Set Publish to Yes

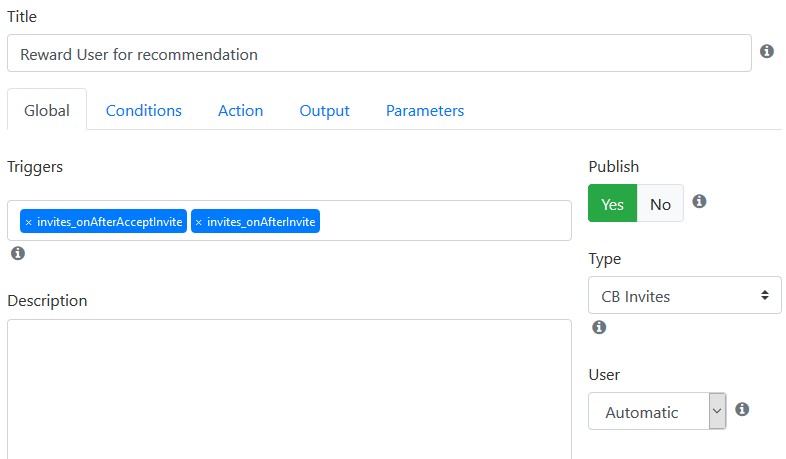(613, 203)
